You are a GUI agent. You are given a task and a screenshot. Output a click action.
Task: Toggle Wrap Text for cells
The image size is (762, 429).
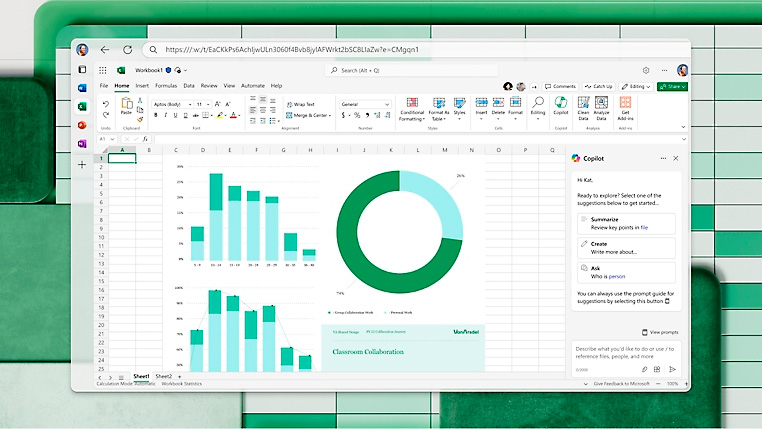pyautogui.click(x=299, y=104)
